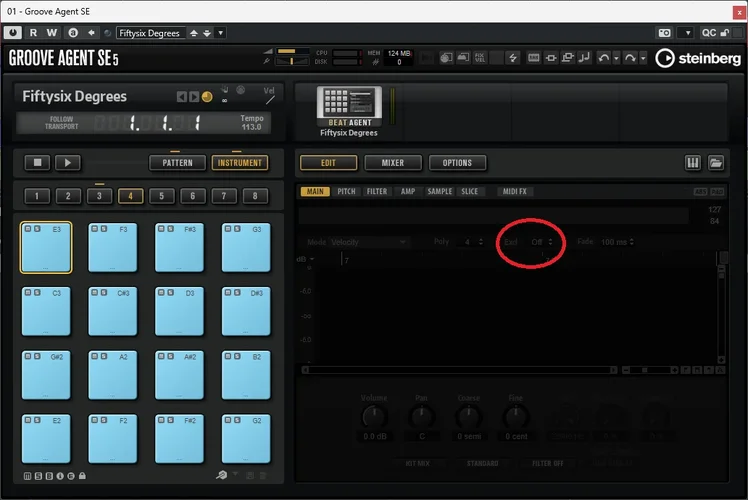Select pad group 1
748x500 pixels.
pos(37,196)
